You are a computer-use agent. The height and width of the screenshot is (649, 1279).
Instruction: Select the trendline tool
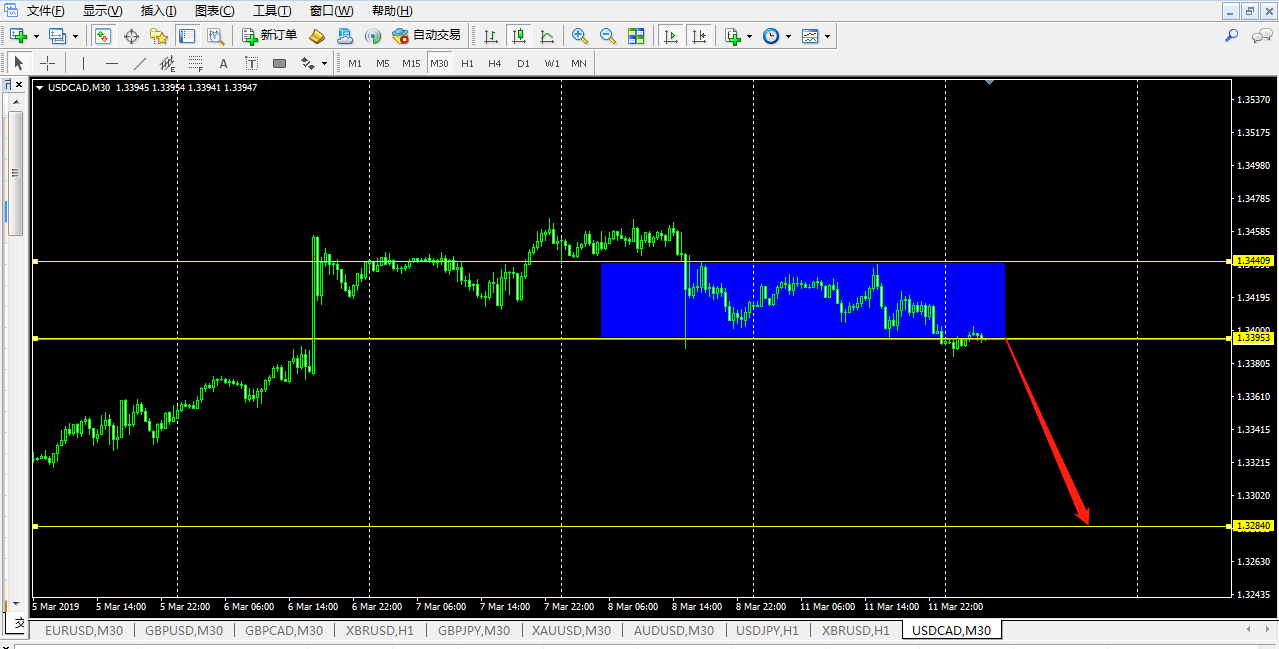(139, 63)
